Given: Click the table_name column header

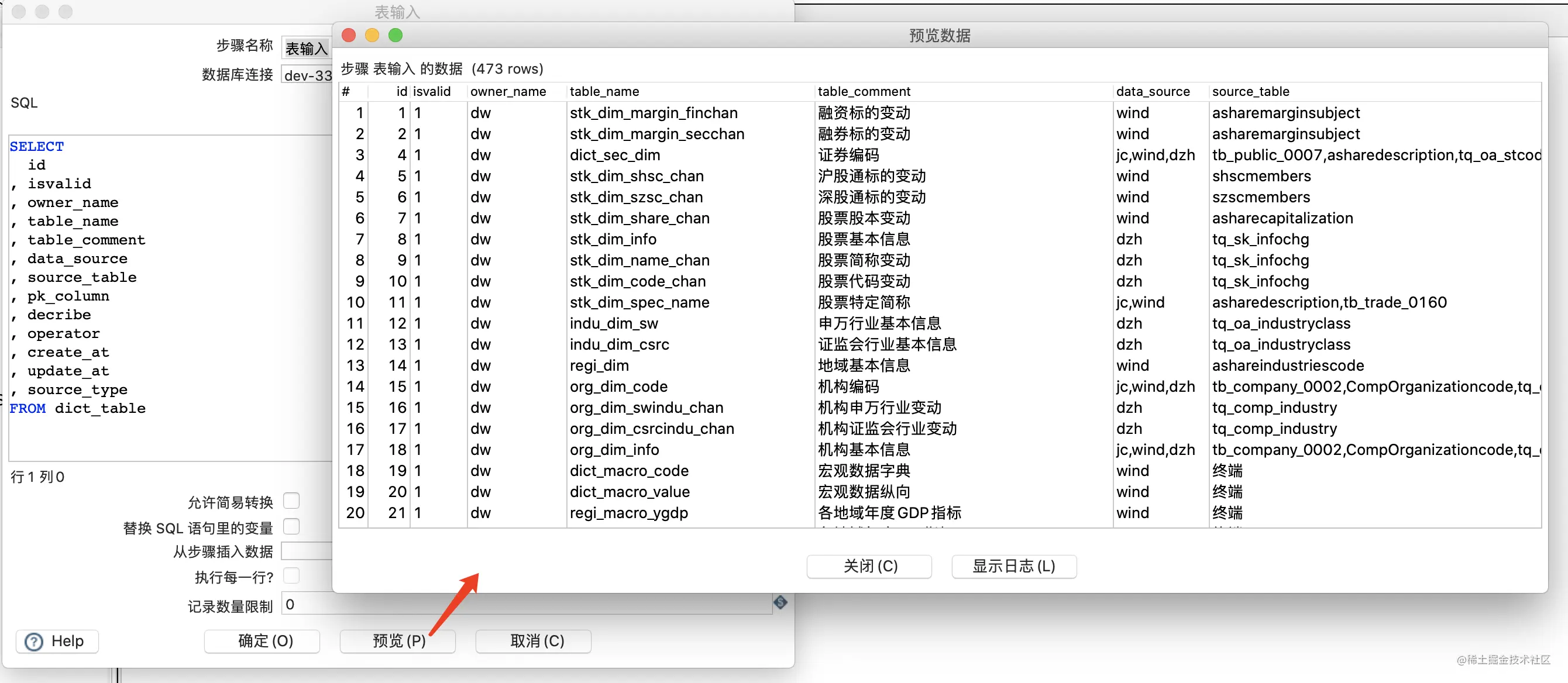Looking at the screenshot, I should 604,91.
